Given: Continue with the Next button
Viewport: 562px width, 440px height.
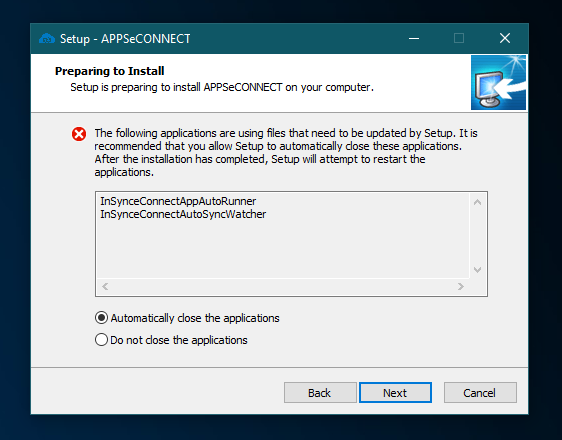Looking at the screenshot, I should 395,393.
